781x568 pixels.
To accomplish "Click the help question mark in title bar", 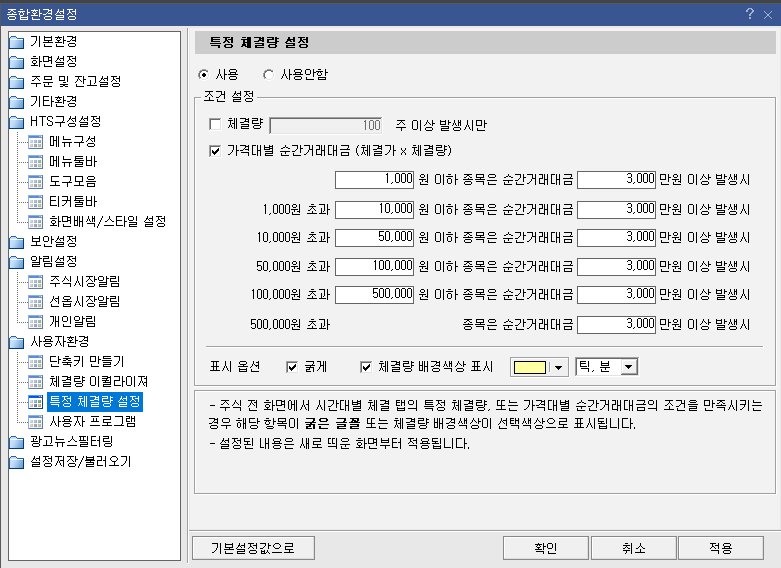I will [750, 14].
